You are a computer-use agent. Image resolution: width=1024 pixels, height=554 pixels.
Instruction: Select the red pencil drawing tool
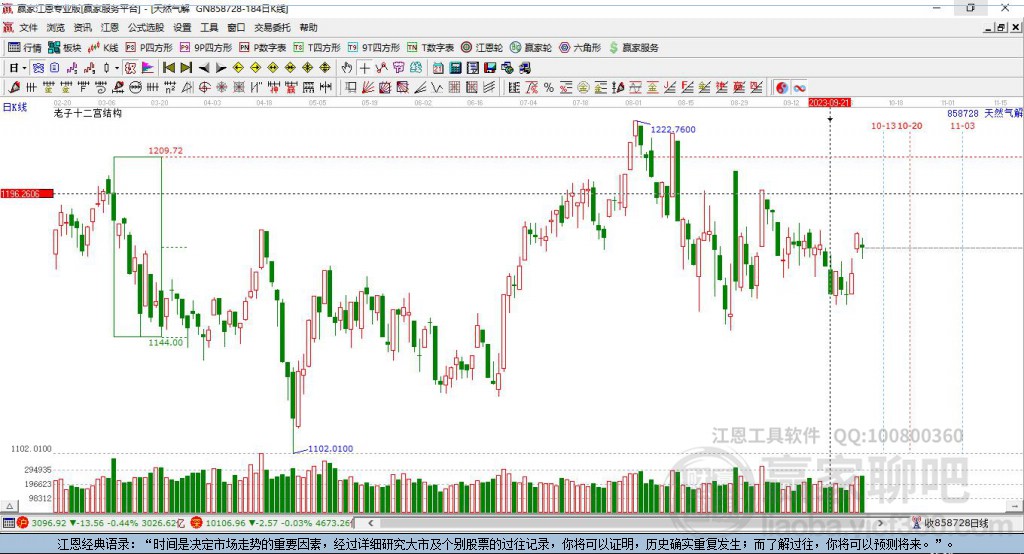tap(14, 88)
